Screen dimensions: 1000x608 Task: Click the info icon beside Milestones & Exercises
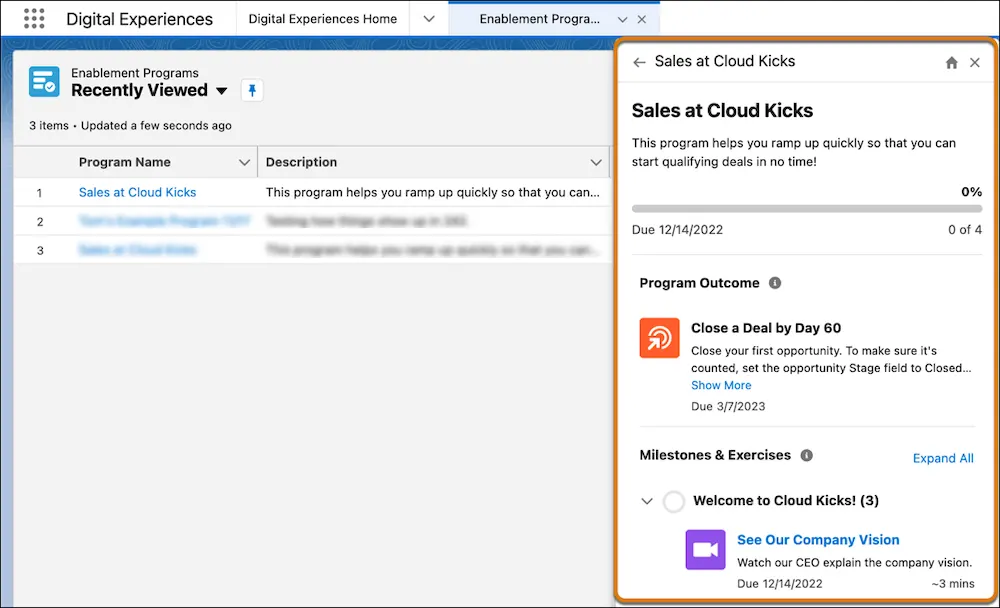[806, 456]
